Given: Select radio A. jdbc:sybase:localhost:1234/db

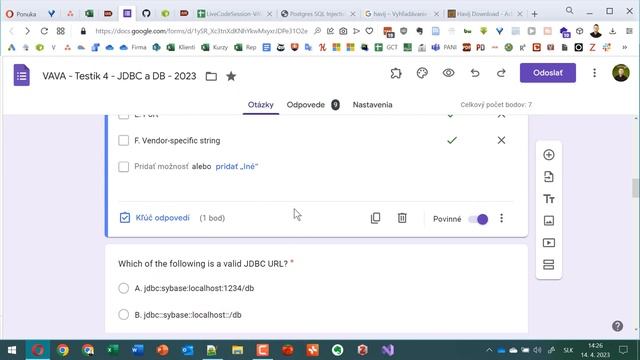Looking at the screenshot, I should pos(123,288).
